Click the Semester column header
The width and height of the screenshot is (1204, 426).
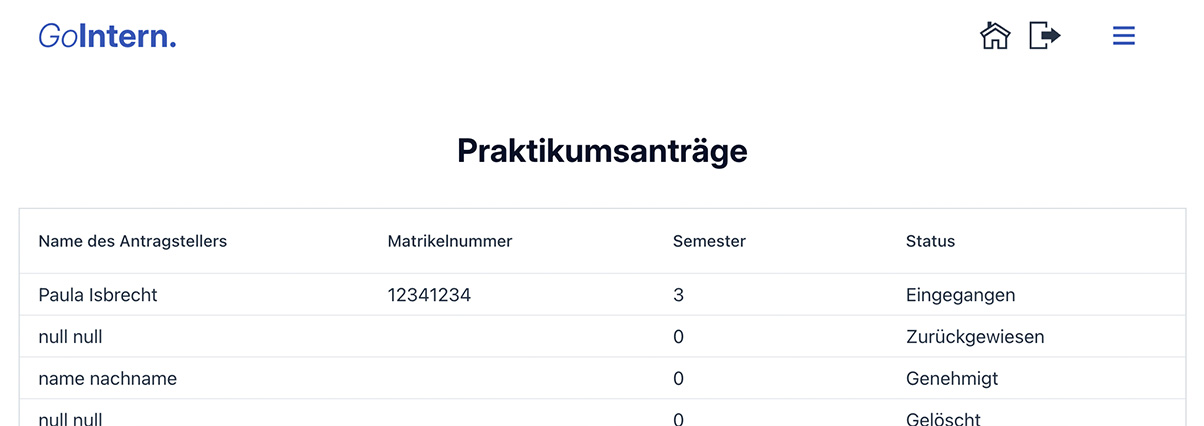pos(709,241)
